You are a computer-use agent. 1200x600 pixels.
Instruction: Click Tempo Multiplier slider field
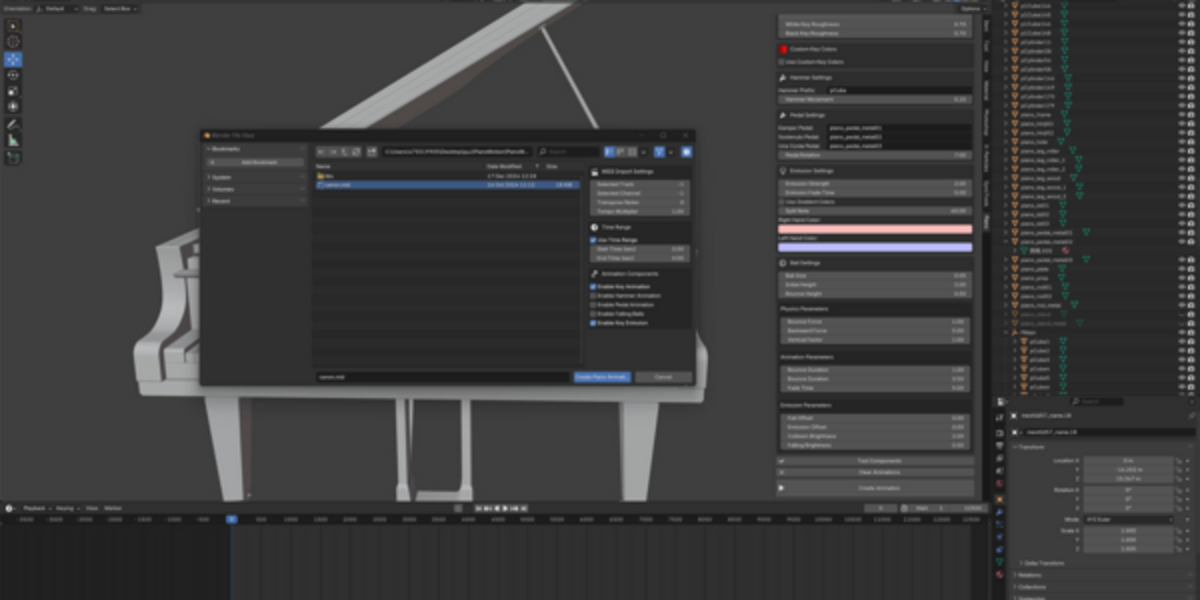(x=639, y=211)
